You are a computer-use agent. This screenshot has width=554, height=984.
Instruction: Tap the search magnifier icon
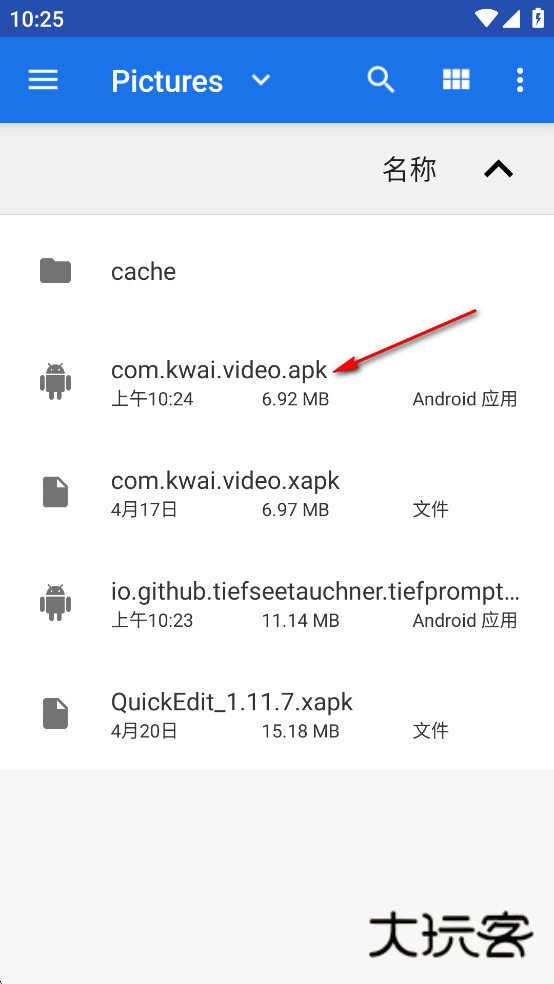click(381, 80)
